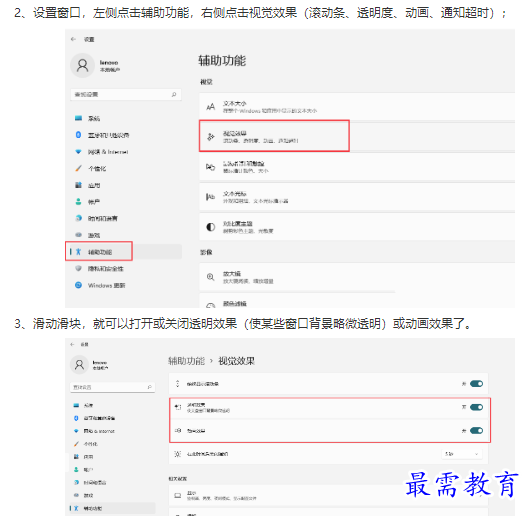The height and width of the screenshot is (516, 527).
Task: Toggle the 透明效果 transparency effects switch
Action: pos(476,407)
